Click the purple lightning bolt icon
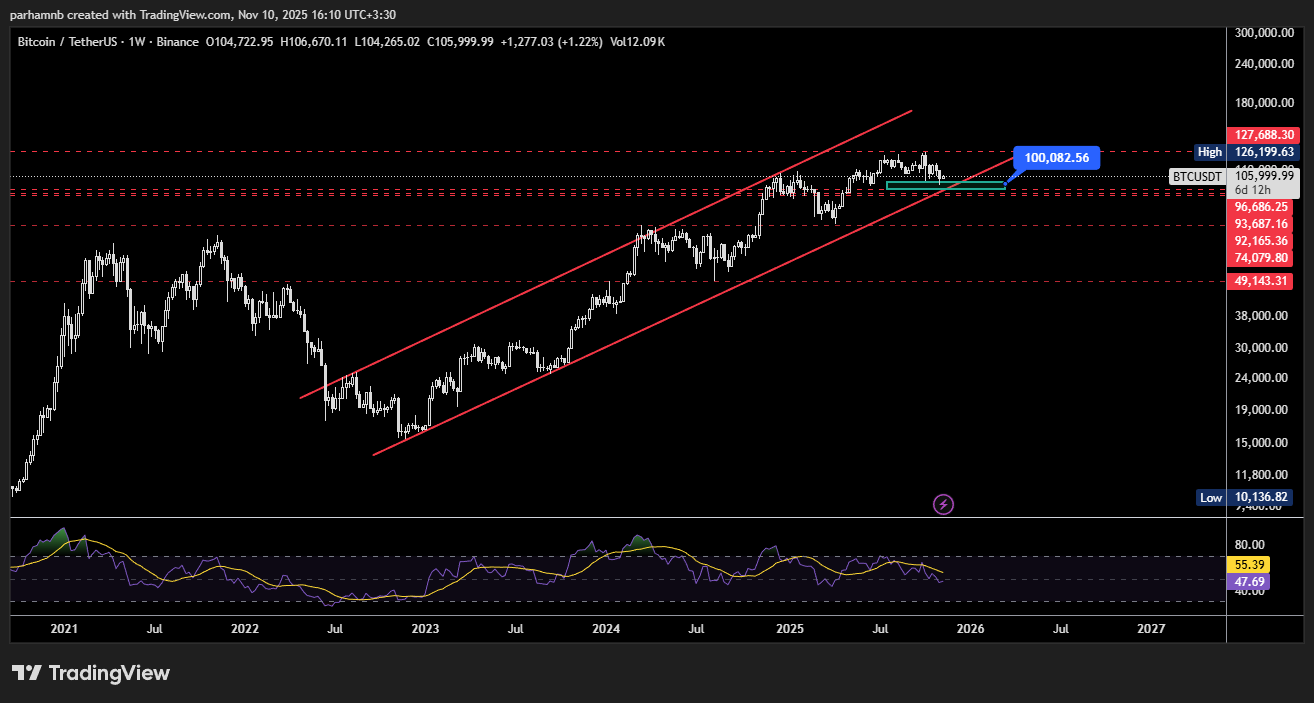This screenshot has width=1314, height=703. tap(943, 504)
